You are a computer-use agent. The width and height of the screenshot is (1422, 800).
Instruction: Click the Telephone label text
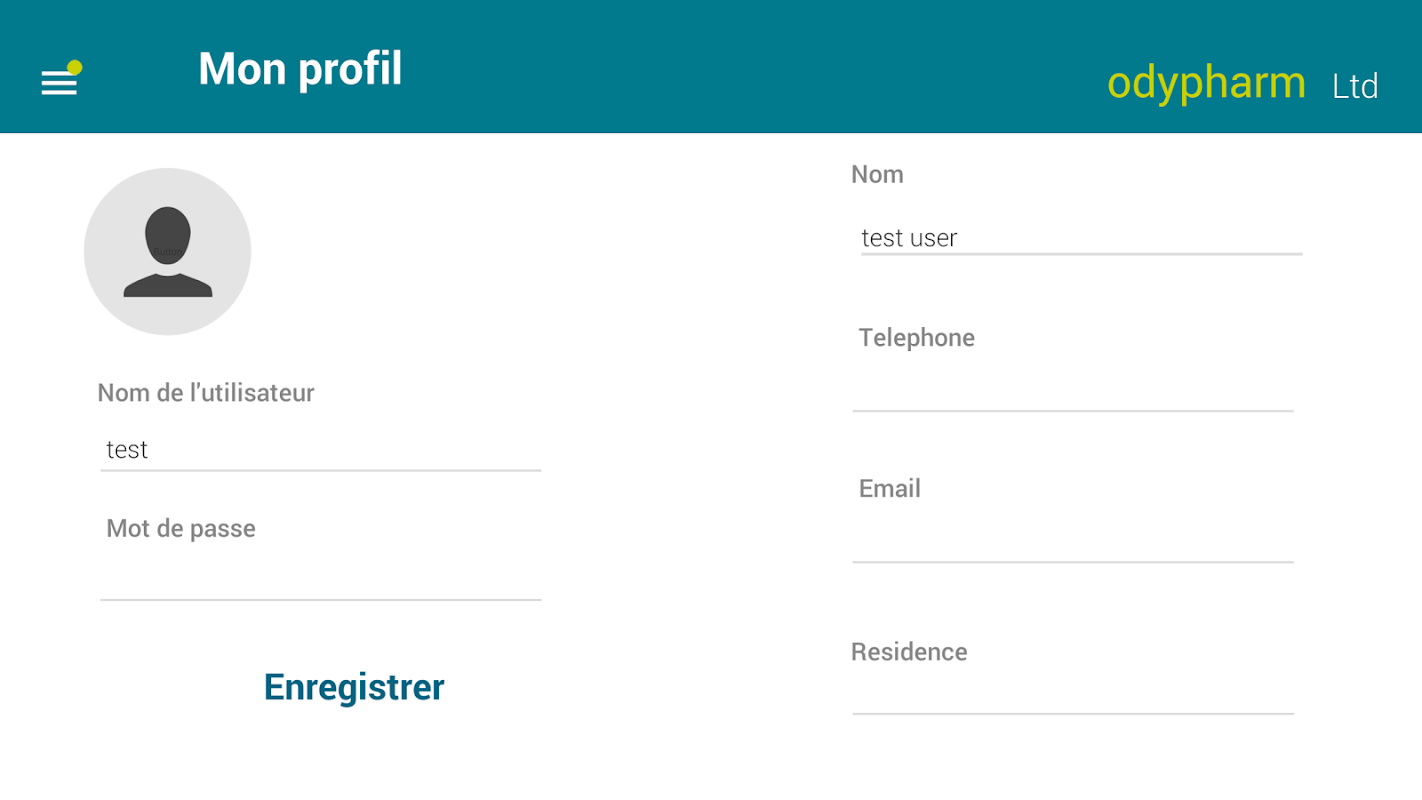point(916,338)
